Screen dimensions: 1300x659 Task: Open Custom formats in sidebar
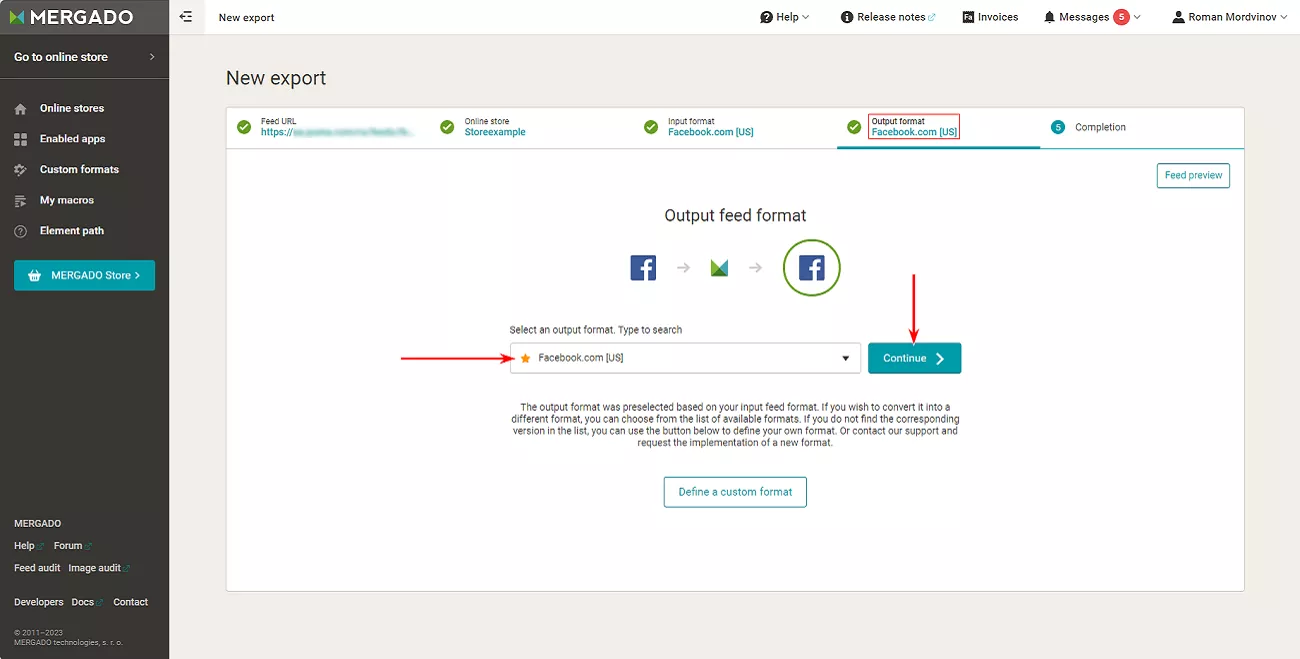pos(79,169)
